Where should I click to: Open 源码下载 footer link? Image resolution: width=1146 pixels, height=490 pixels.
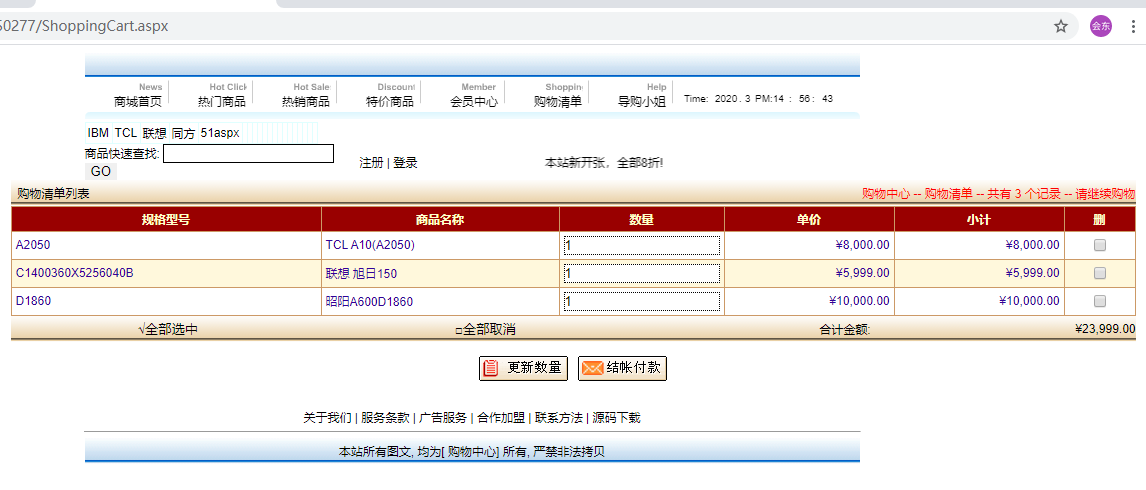[x=616, y=418]
